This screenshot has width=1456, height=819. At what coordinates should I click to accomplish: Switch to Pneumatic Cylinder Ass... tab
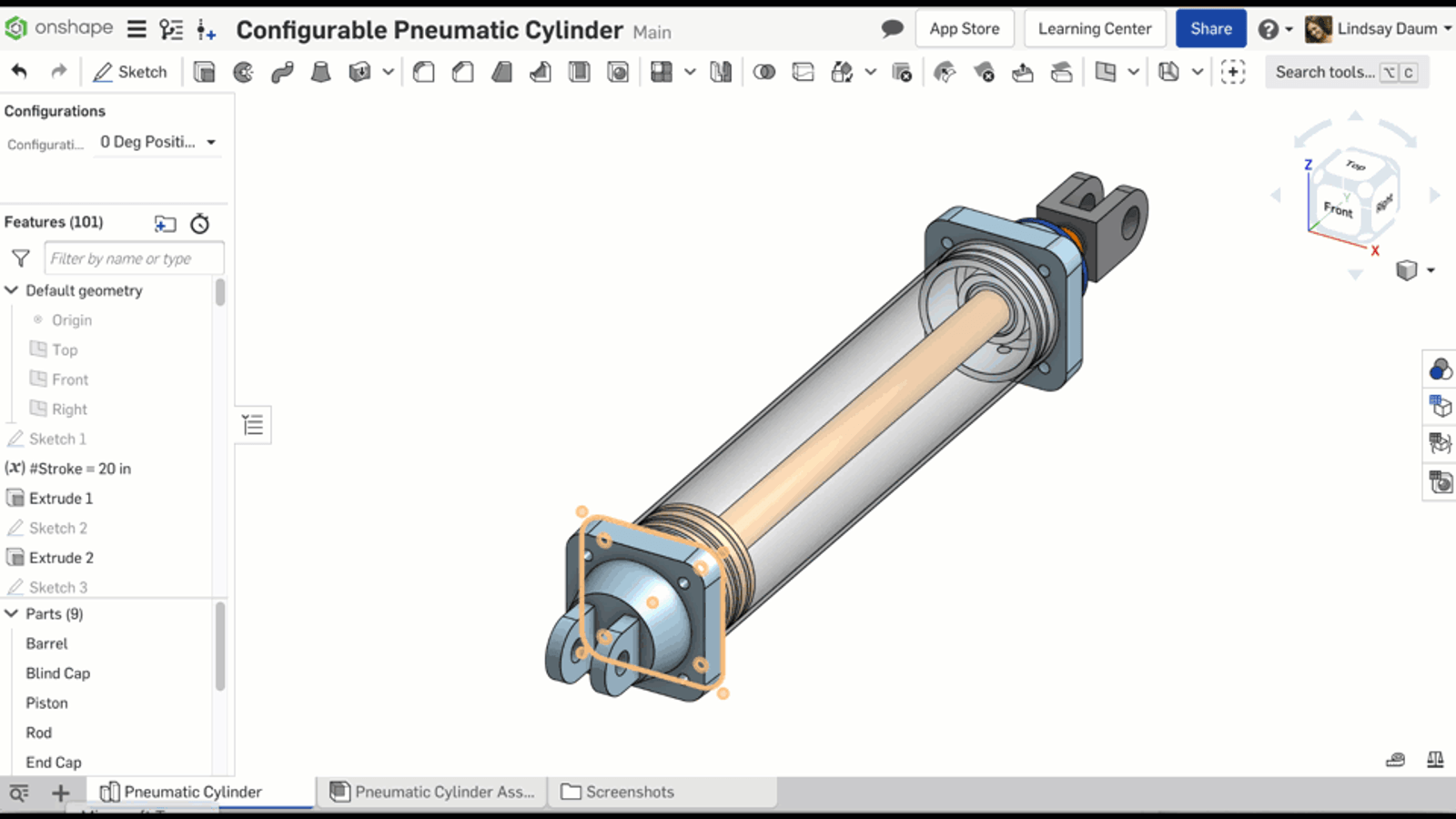click(x=432, y=792)
